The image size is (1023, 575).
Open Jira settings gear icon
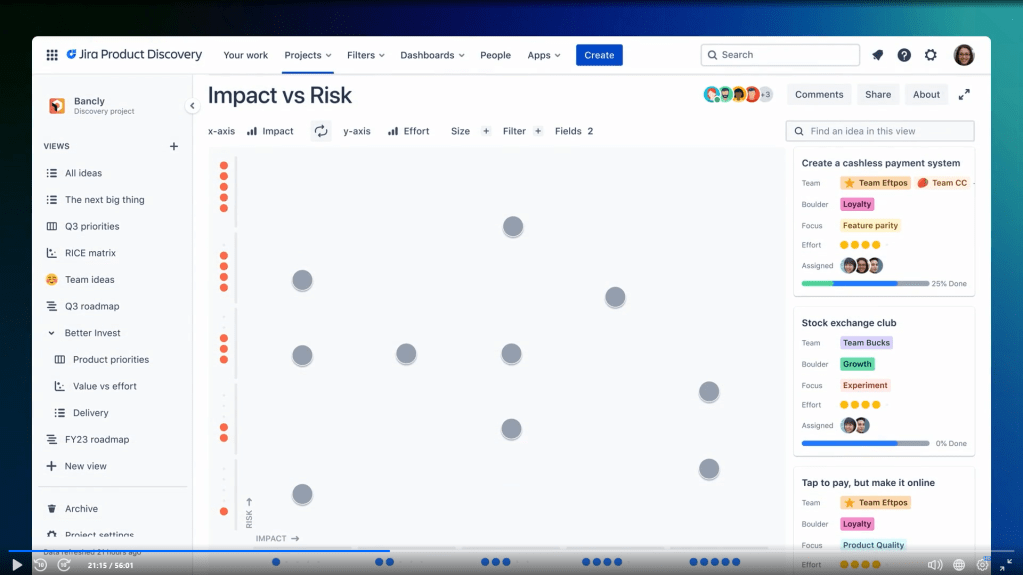coord(931,55)
